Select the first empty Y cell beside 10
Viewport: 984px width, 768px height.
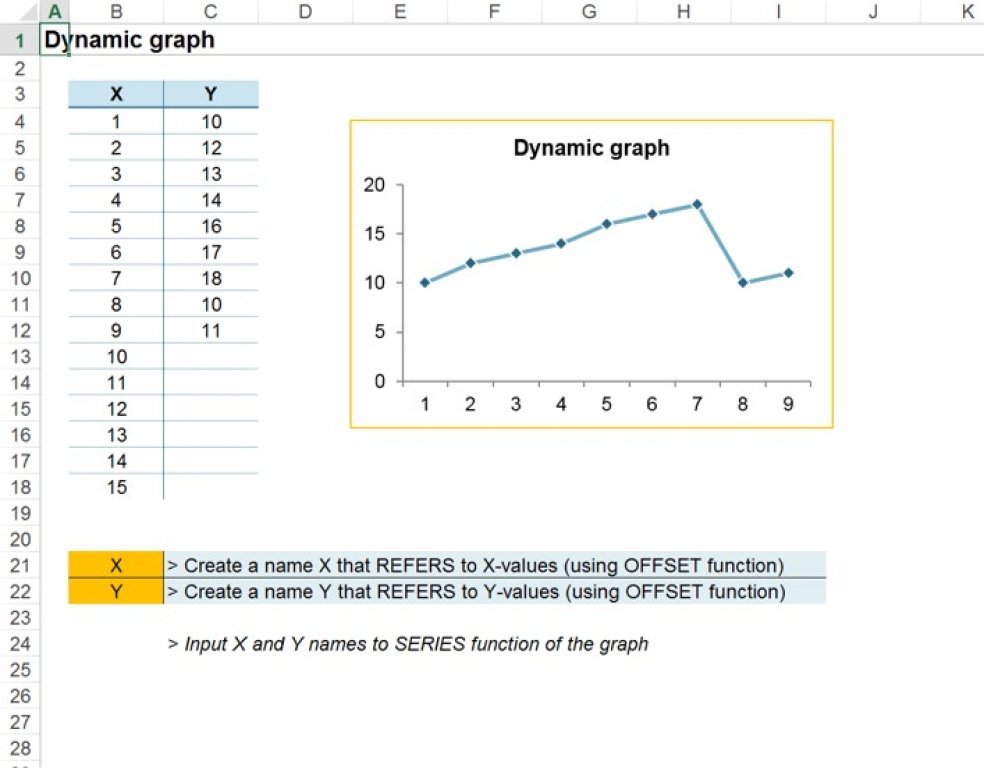pyautogui.click(x=210, y=357)
